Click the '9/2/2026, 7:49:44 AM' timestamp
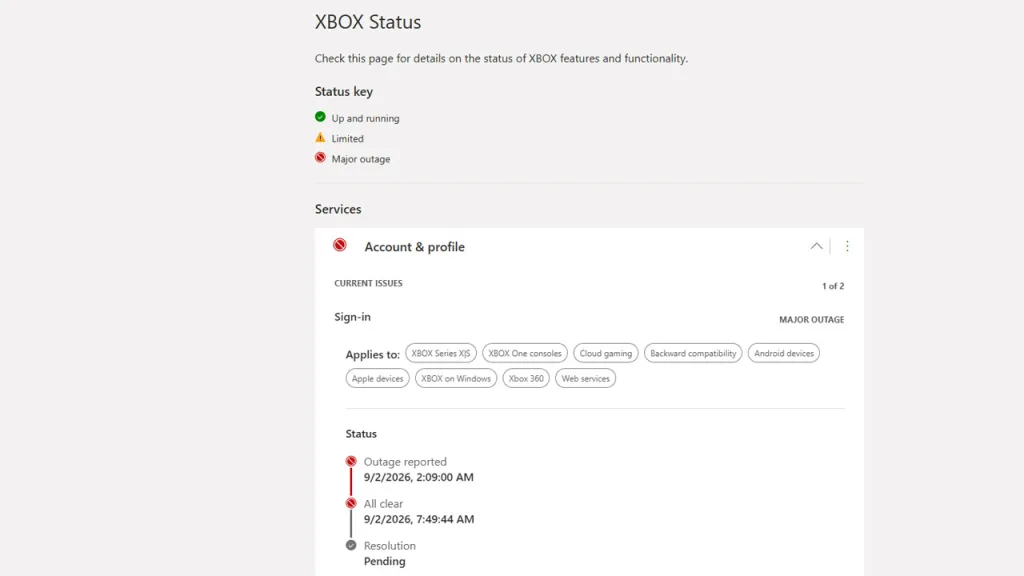1024x576 pixels. (419, 519)
